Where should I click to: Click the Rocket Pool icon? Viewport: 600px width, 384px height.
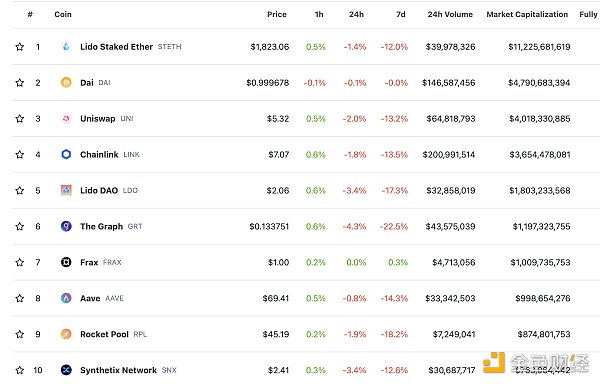(x=66, y=334)
